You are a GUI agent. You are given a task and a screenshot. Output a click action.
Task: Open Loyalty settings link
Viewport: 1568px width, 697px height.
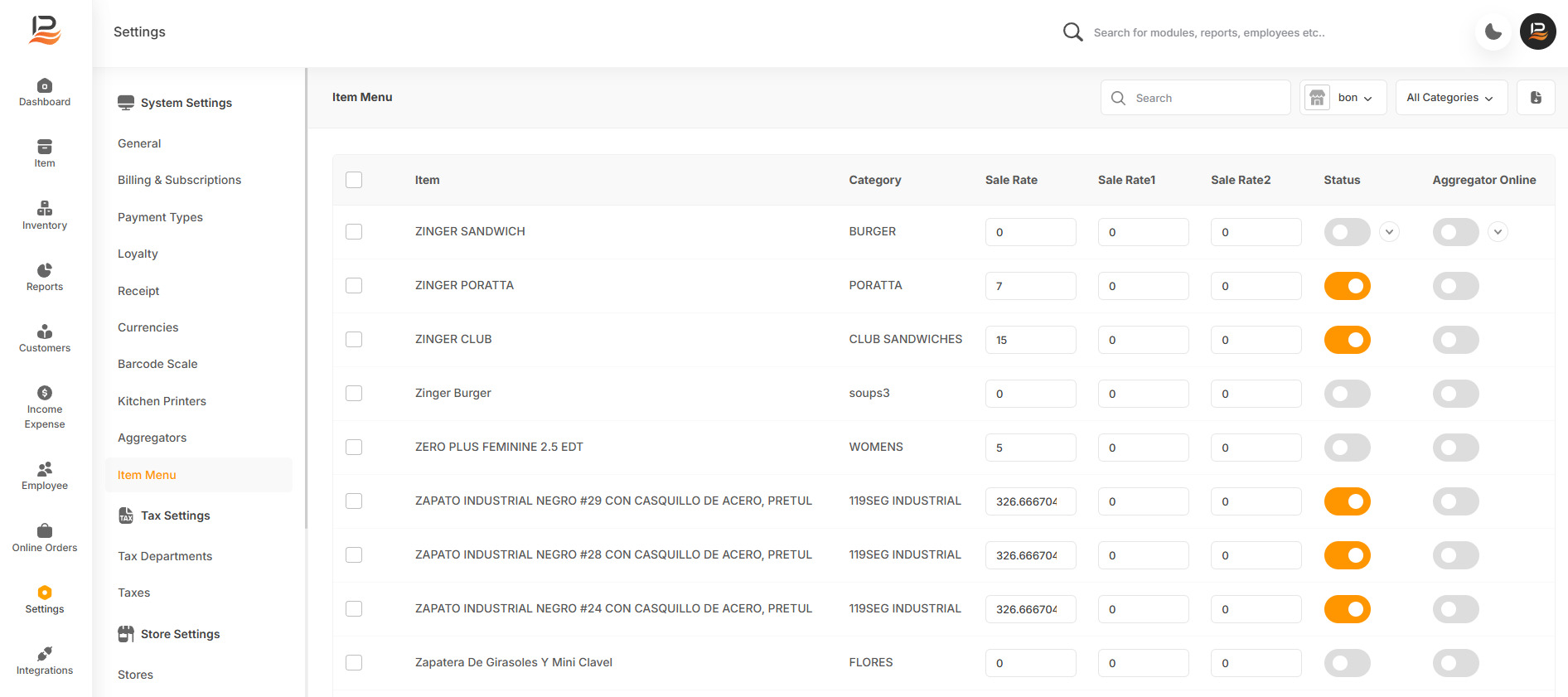(x=138, y=254)
